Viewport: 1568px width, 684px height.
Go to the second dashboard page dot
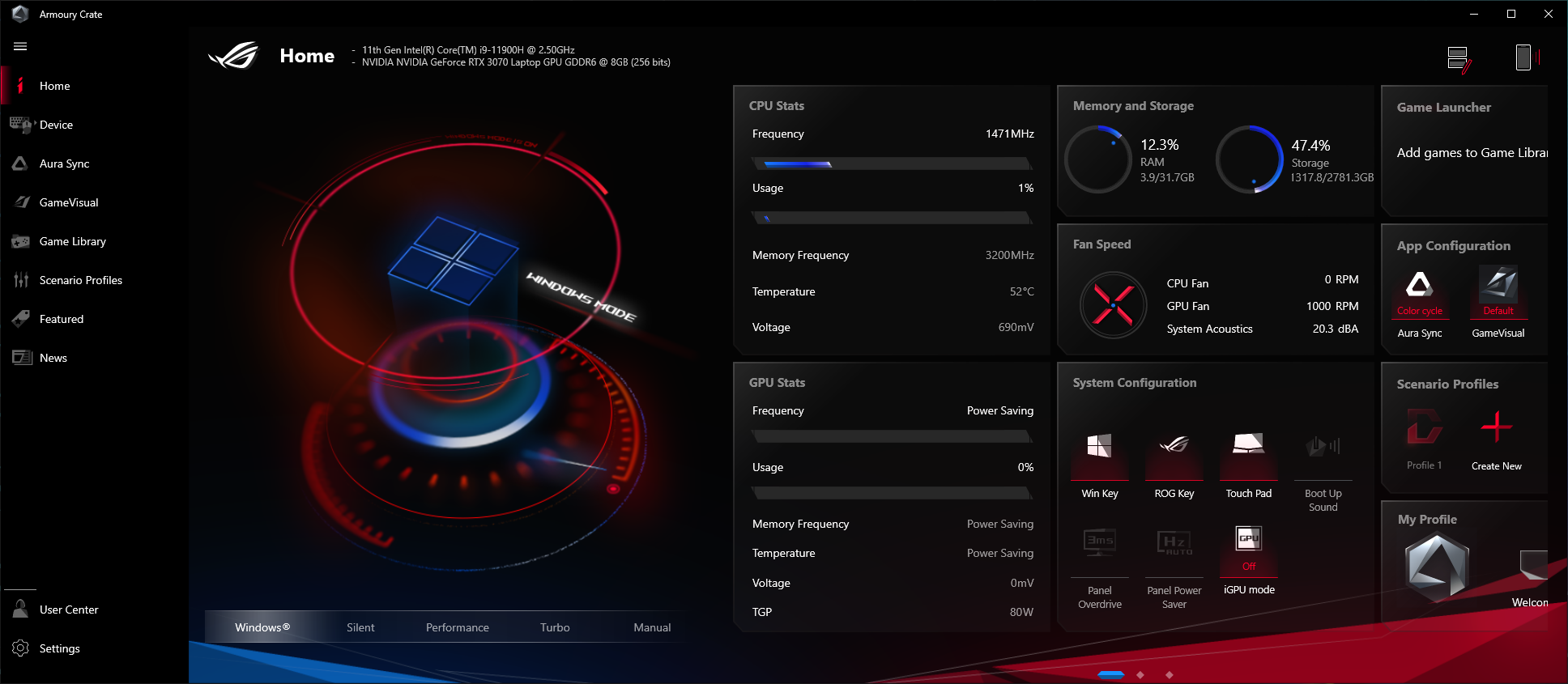(1140, 674)
